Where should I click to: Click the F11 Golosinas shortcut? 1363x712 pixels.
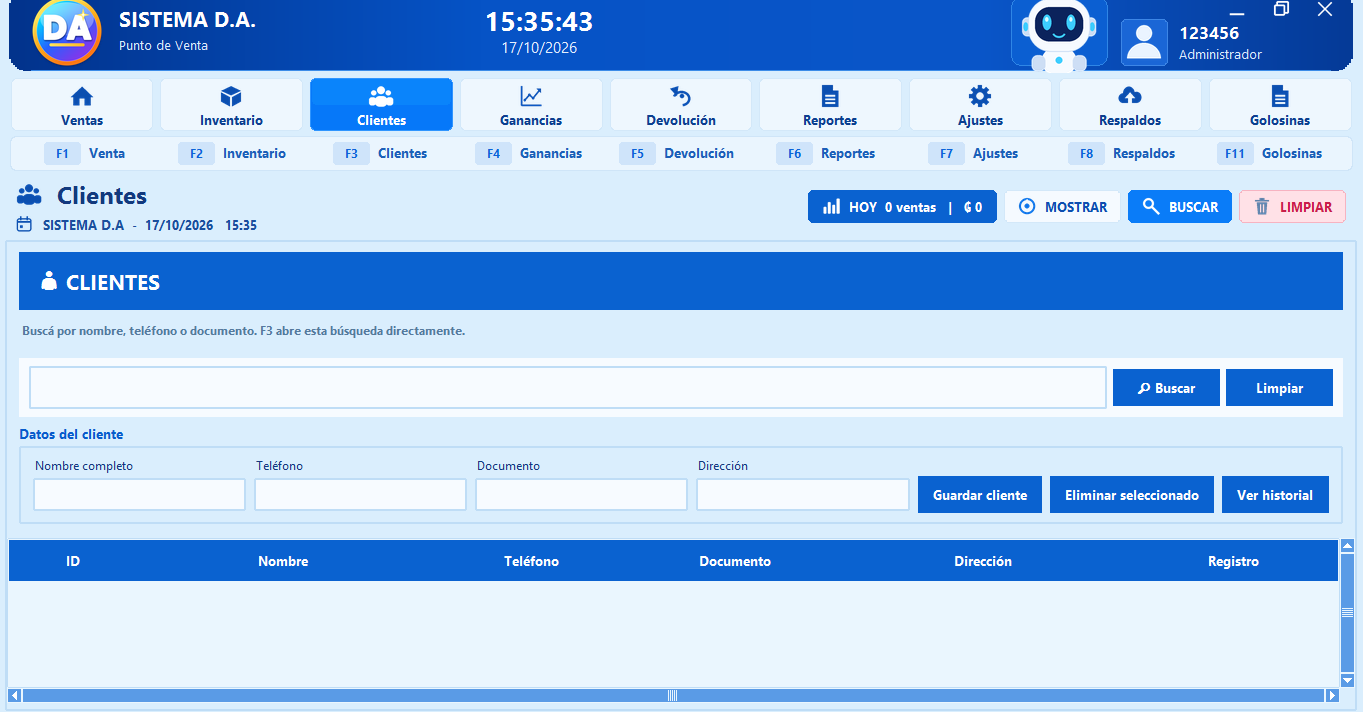tap(1270, 154)
